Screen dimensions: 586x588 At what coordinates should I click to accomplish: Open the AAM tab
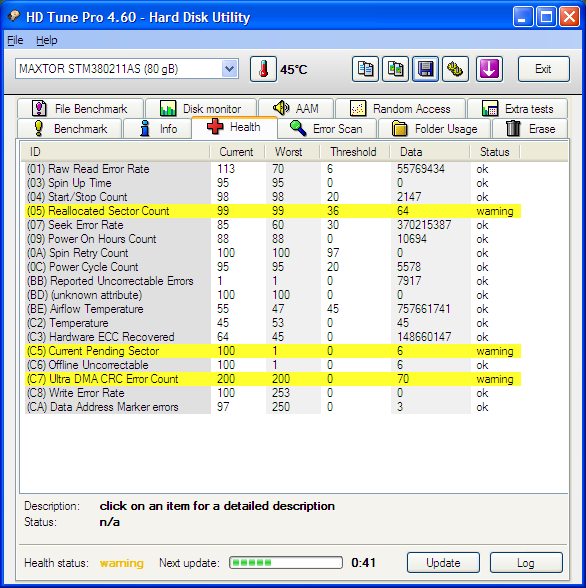(296, 109)
